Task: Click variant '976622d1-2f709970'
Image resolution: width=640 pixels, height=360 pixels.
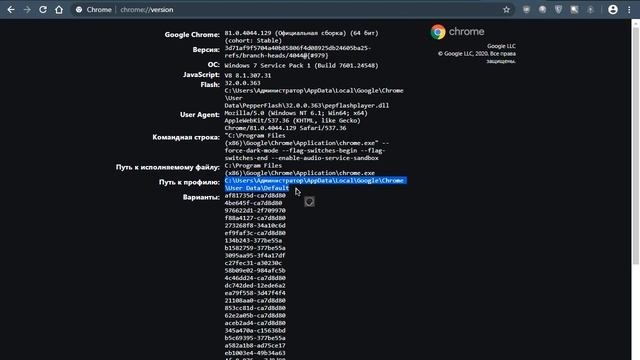Action: tap(255, 211)
